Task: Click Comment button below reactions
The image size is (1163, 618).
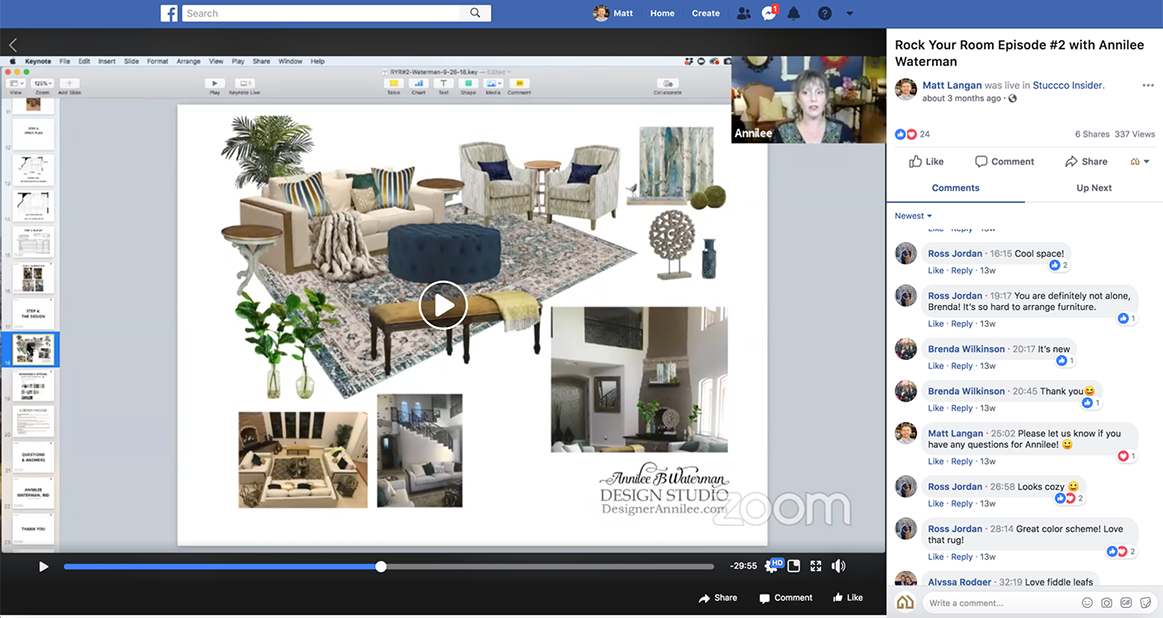Action: pos(1004,162)
